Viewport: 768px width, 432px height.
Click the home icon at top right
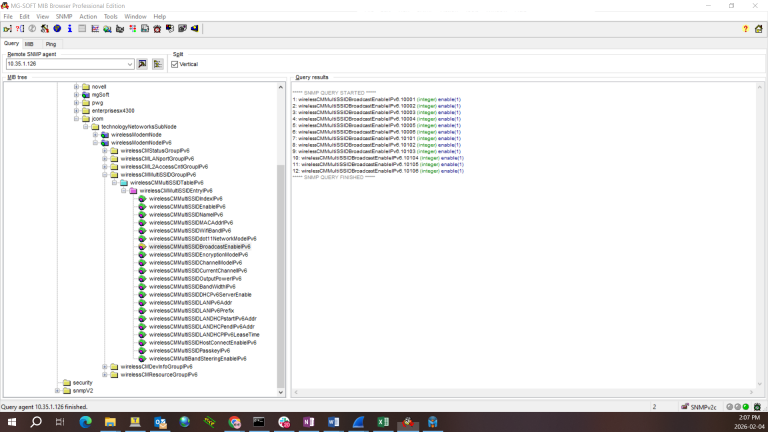tap(759, 29)
